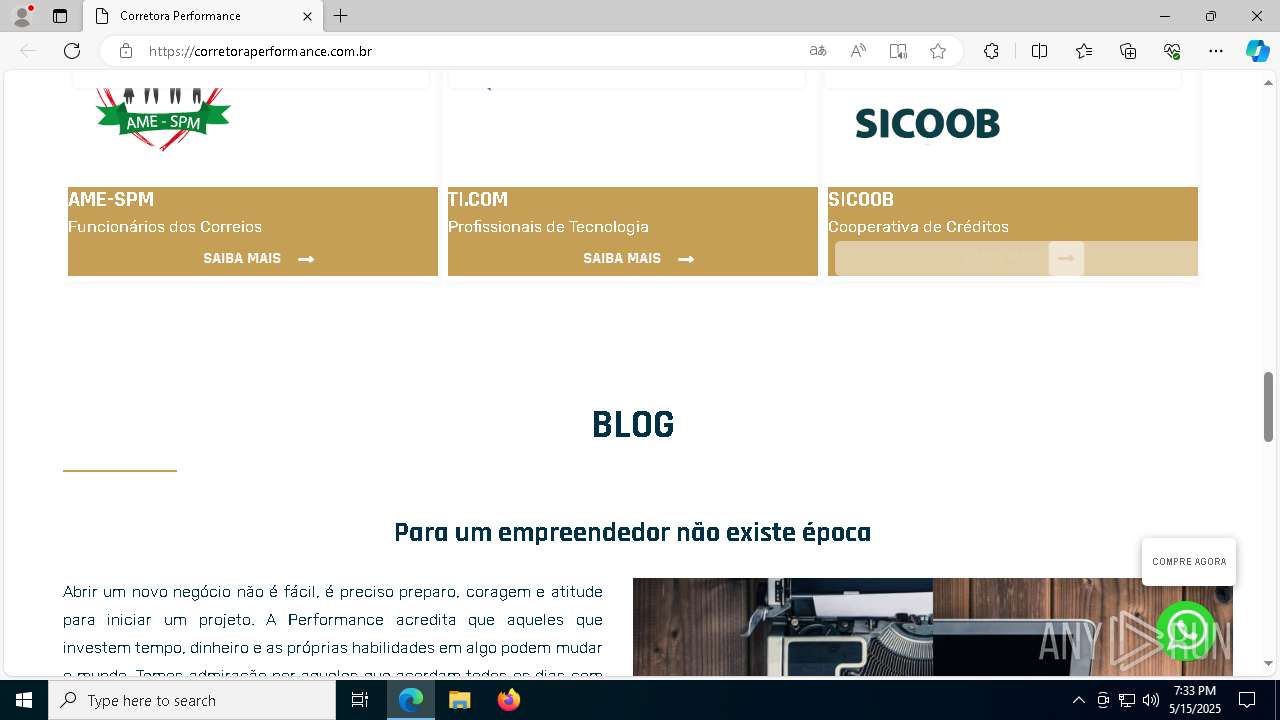View site information padlock icon
Viewport: 1280px width, 720px height.
126,51
